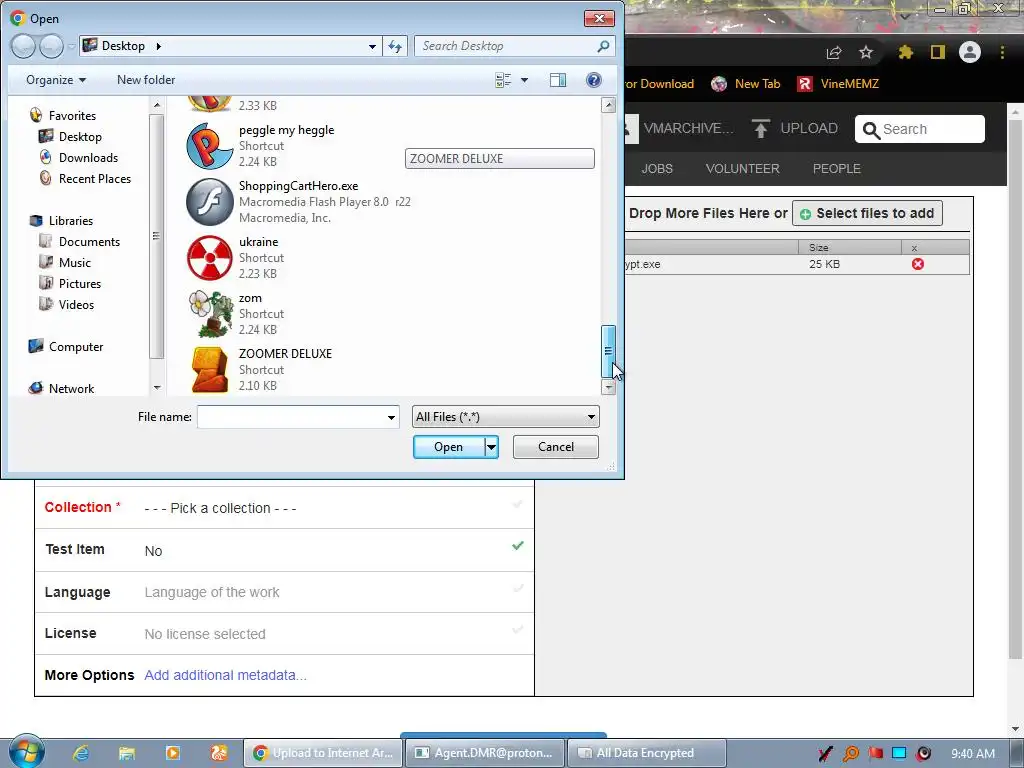The height and width of the screenshot is (768, 1024).
Task: Click the Search Desktop magnifier icon
Action: (x=603, y=46)
